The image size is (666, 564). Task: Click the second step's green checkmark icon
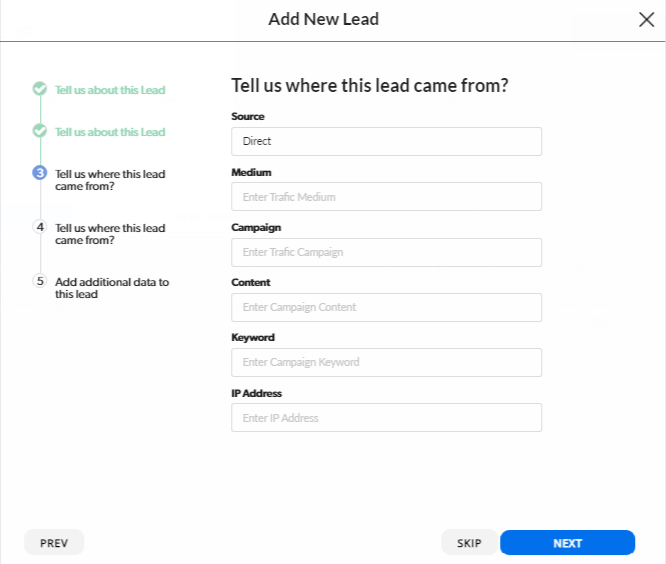pos(40,131)
